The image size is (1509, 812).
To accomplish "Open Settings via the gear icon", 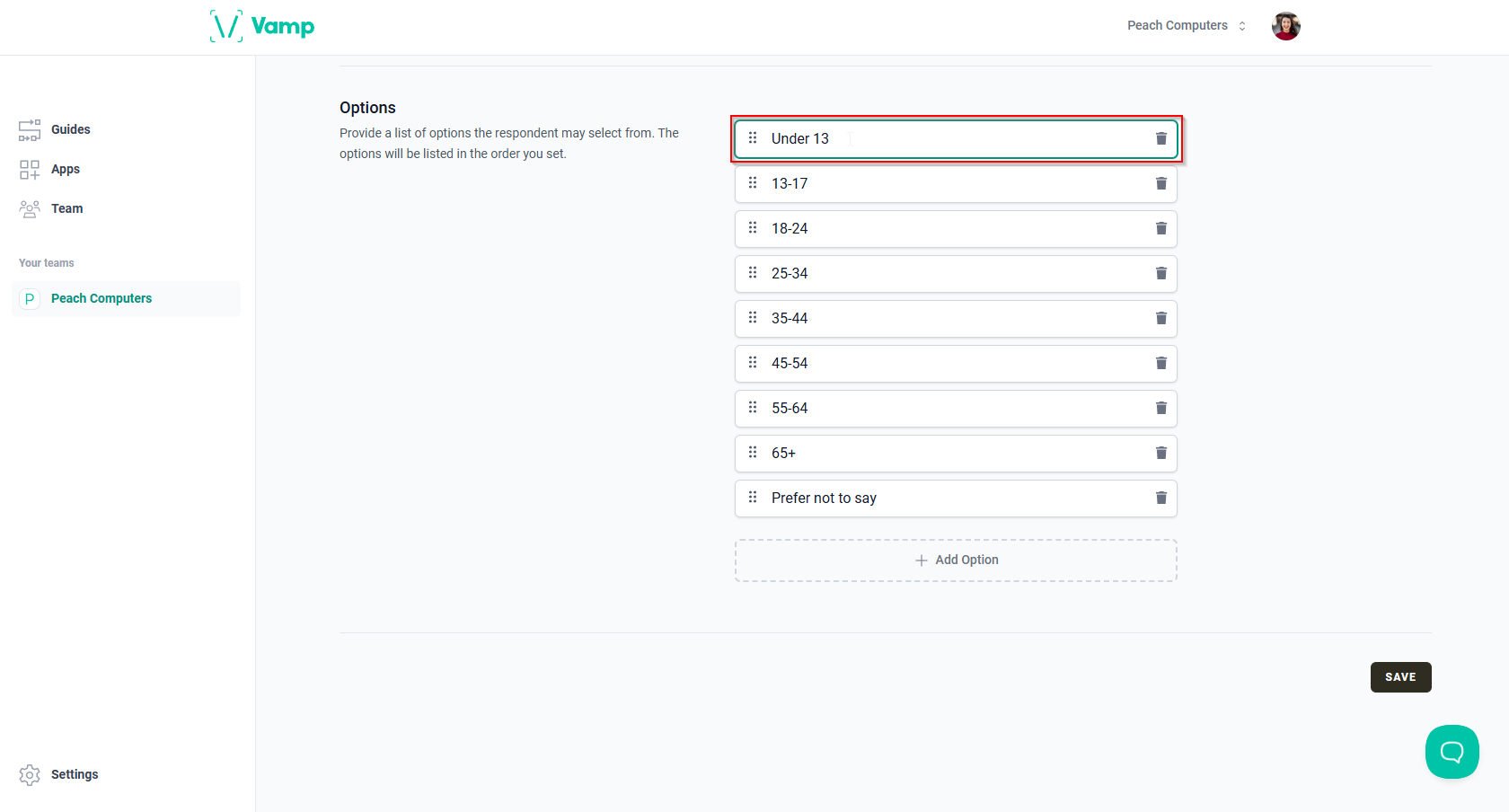I will (x=30, y=773).
